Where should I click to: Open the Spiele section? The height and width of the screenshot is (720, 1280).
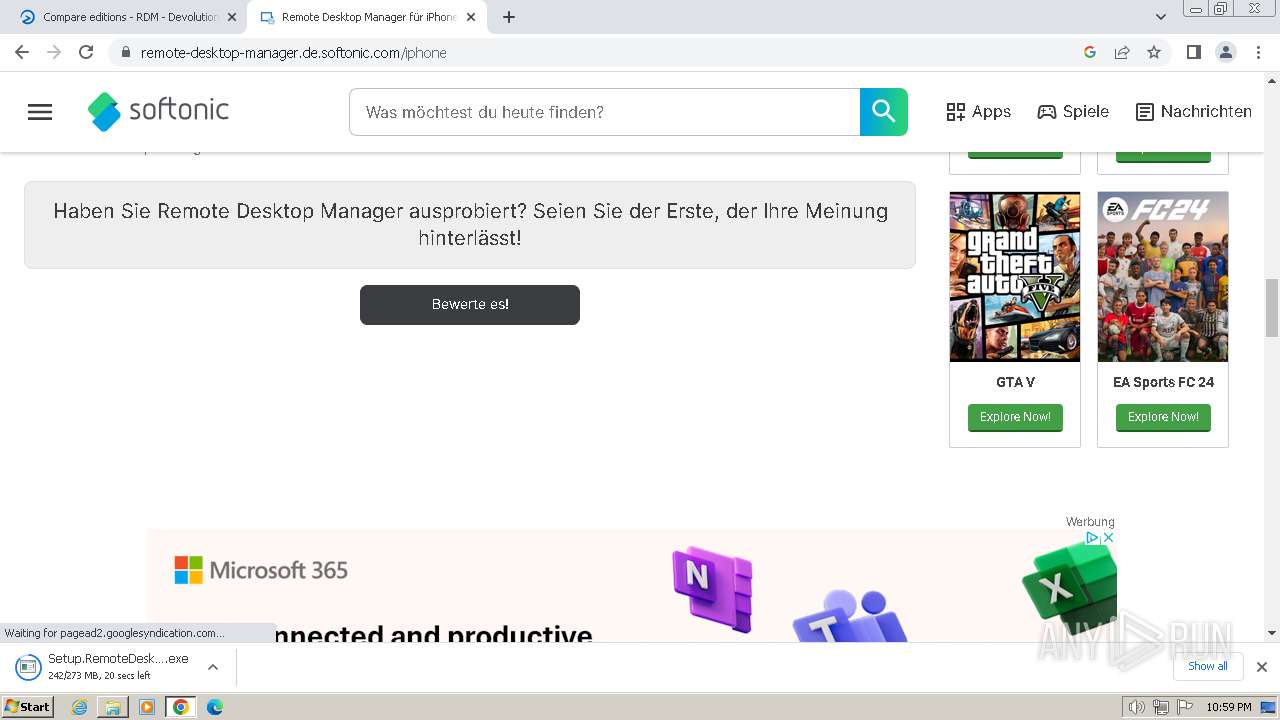click(1073, 112)
